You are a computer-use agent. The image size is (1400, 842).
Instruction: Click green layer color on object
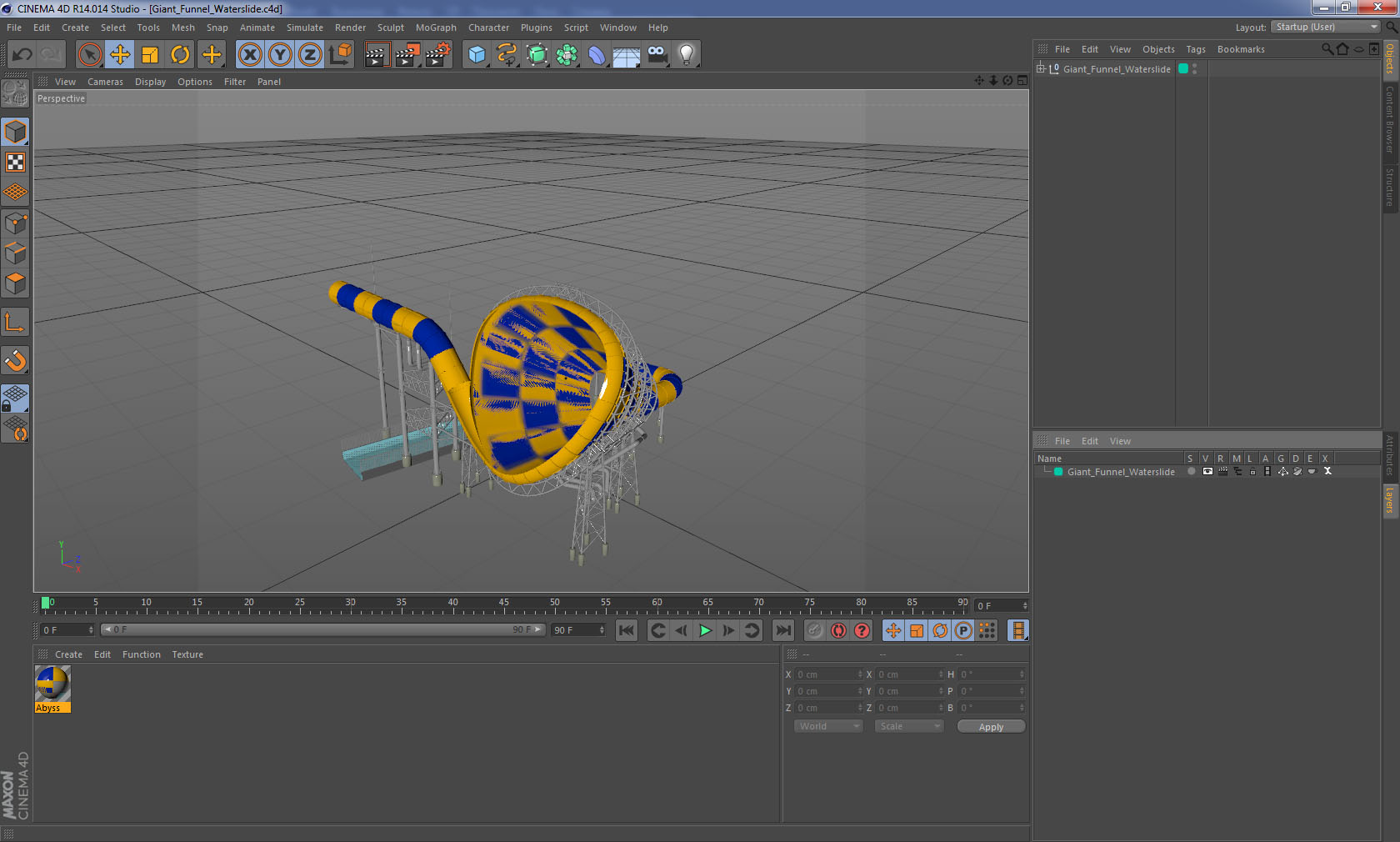coord(1182,69)
